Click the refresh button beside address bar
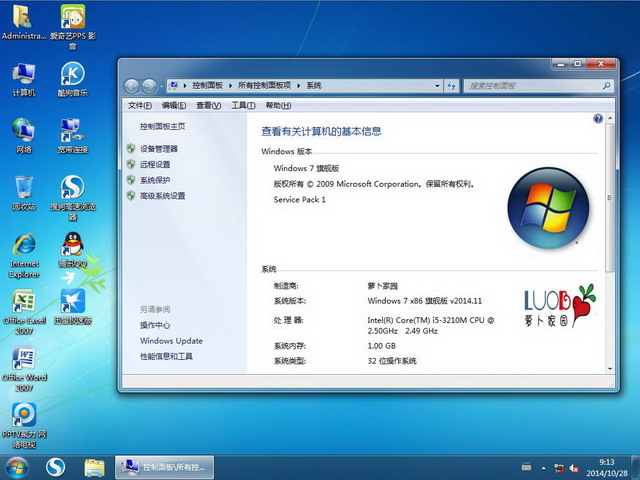This screenshot has height=480, width=640. [451, 86]
